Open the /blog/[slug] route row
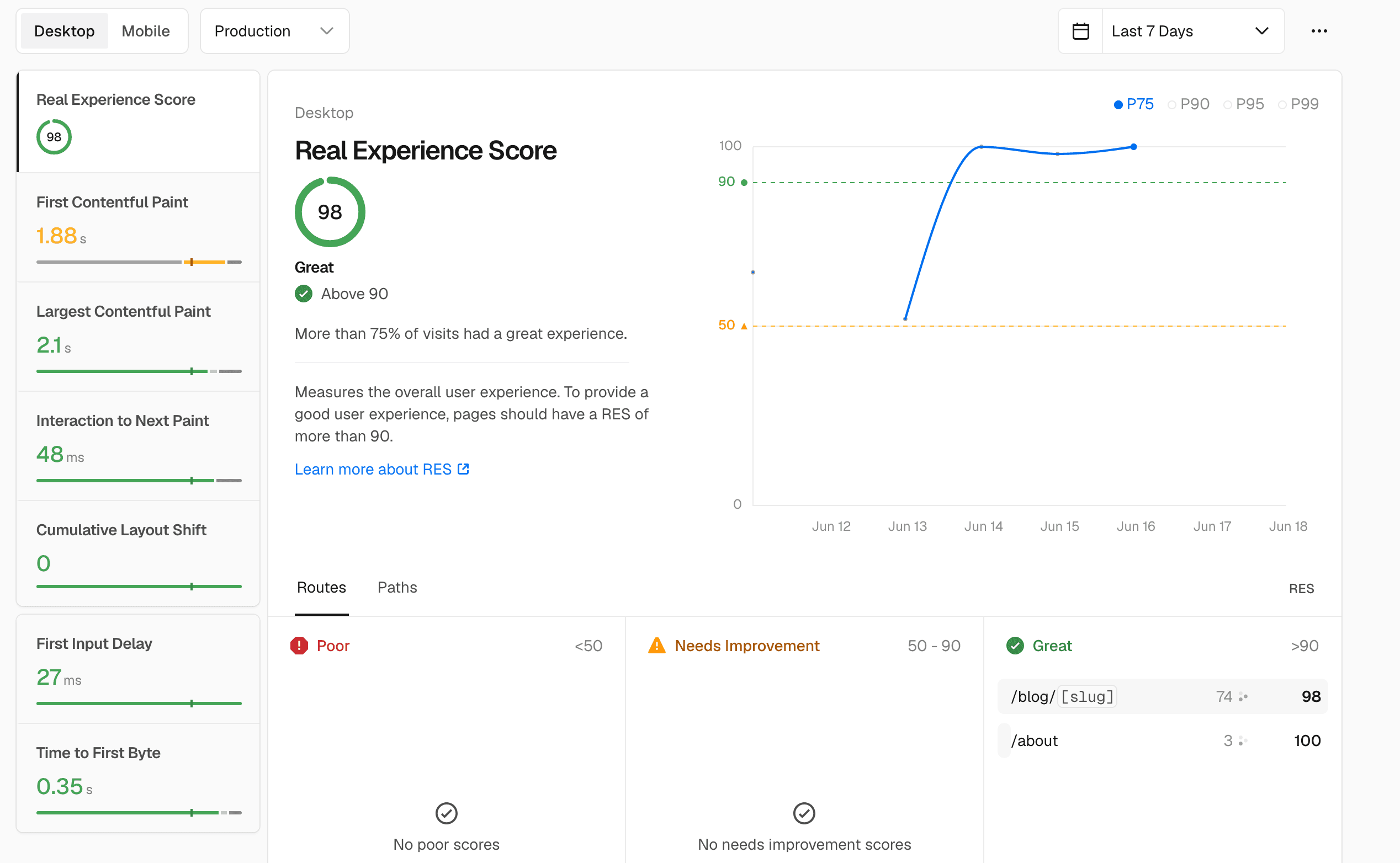Viewport: 1400px width, 863px height. click(1163, 696)
